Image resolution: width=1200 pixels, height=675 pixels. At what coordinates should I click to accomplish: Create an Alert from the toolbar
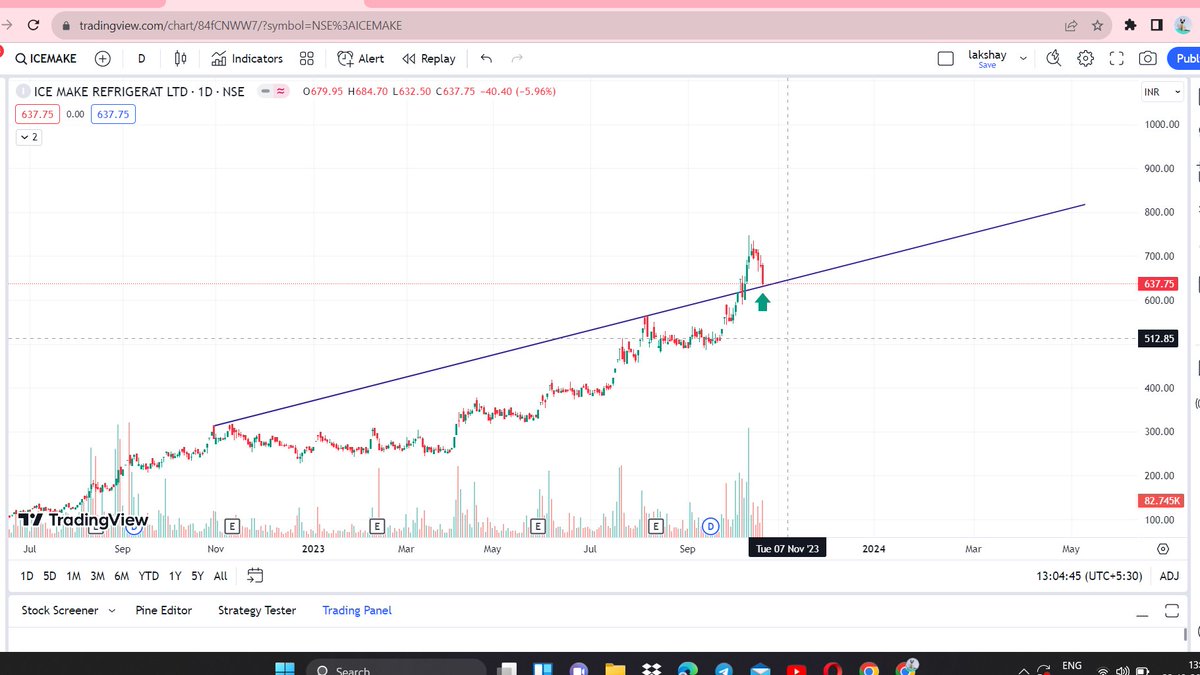(361, 58)
